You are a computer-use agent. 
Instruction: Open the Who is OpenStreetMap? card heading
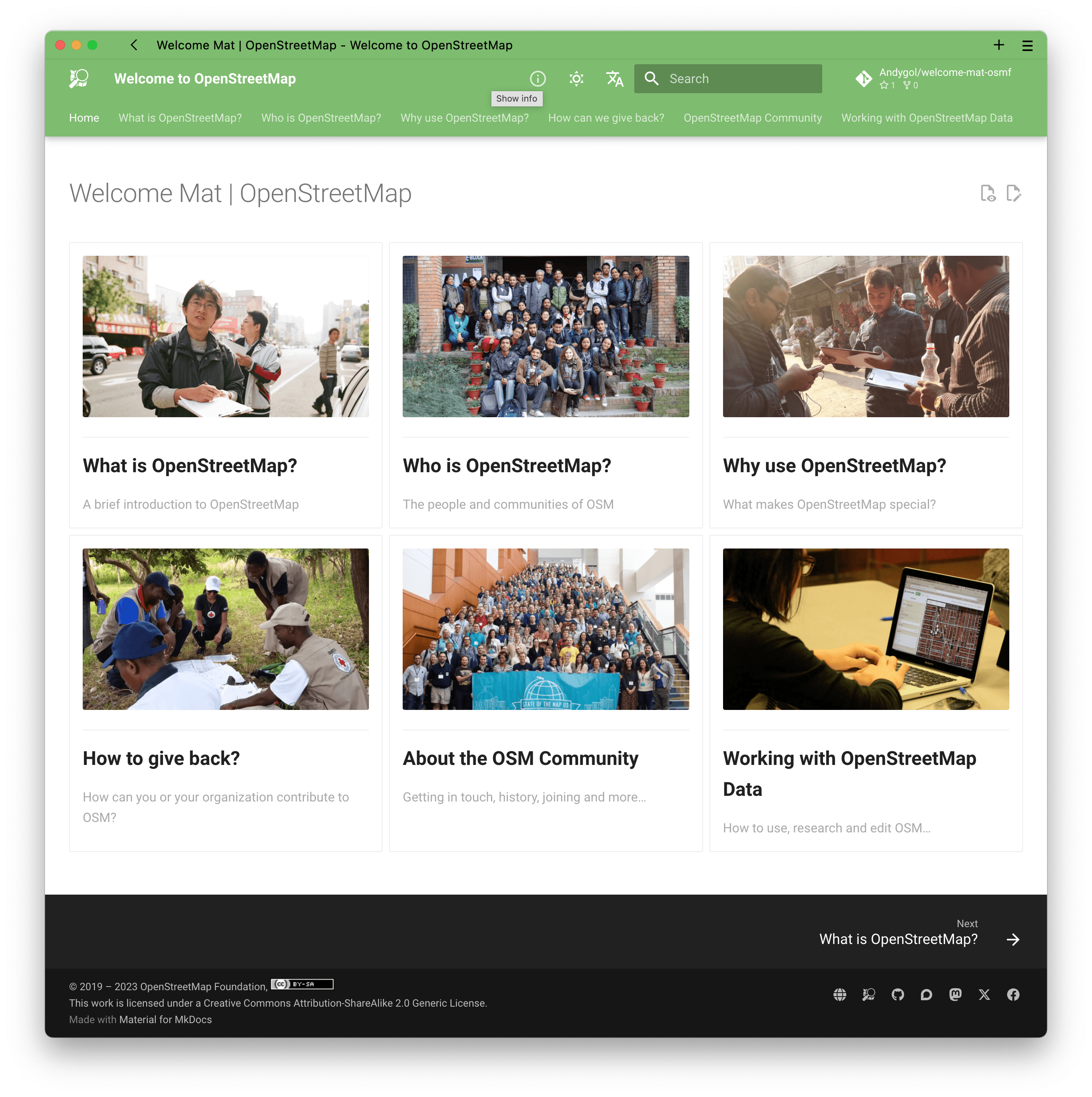click(x=507, y=466)
